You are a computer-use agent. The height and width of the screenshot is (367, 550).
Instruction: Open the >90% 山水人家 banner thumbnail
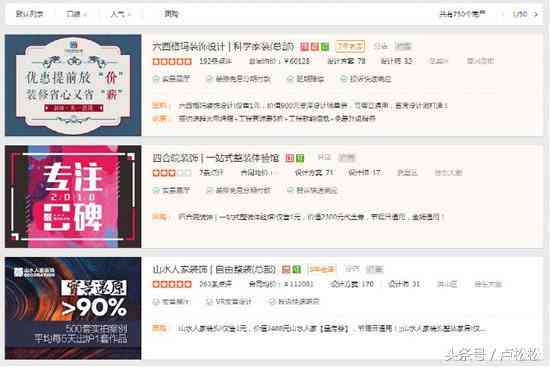pos(73,308)
